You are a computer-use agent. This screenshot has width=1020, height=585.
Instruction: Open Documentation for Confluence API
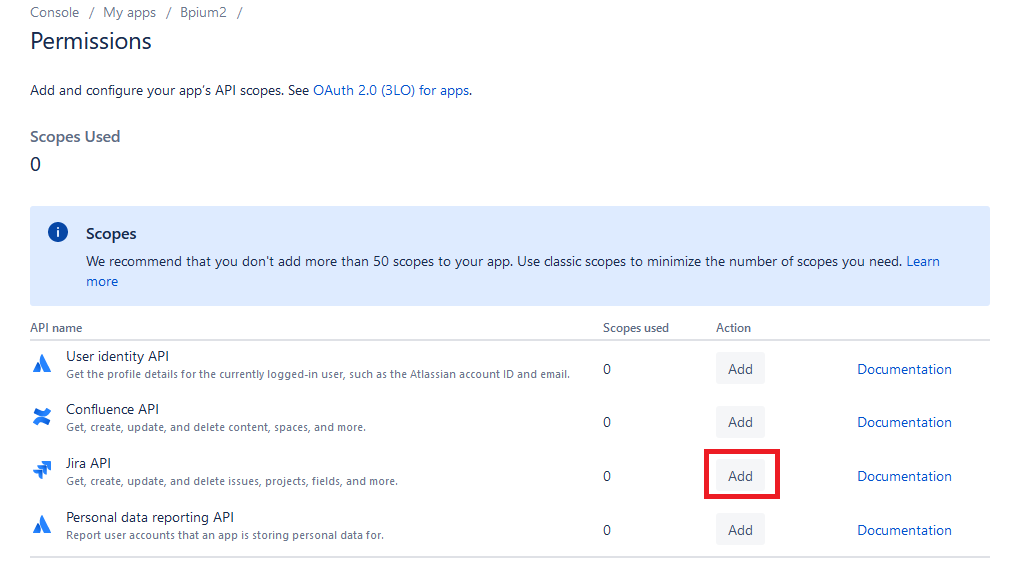(x=904, y=422)
